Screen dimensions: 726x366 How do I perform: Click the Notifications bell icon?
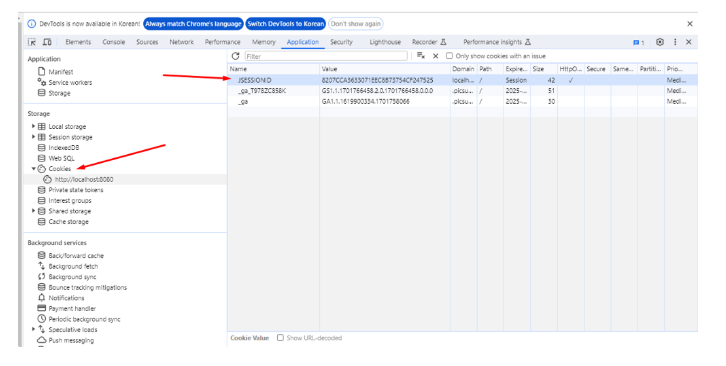coord(42,298)
